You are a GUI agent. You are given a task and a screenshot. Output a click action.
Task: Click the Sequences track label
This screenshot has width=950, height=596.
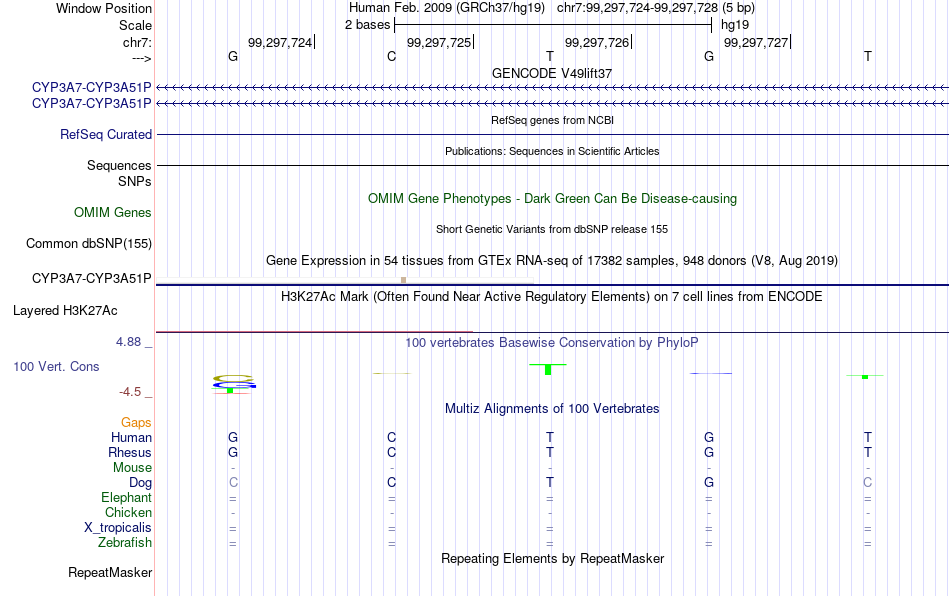(x=119, y=165)
